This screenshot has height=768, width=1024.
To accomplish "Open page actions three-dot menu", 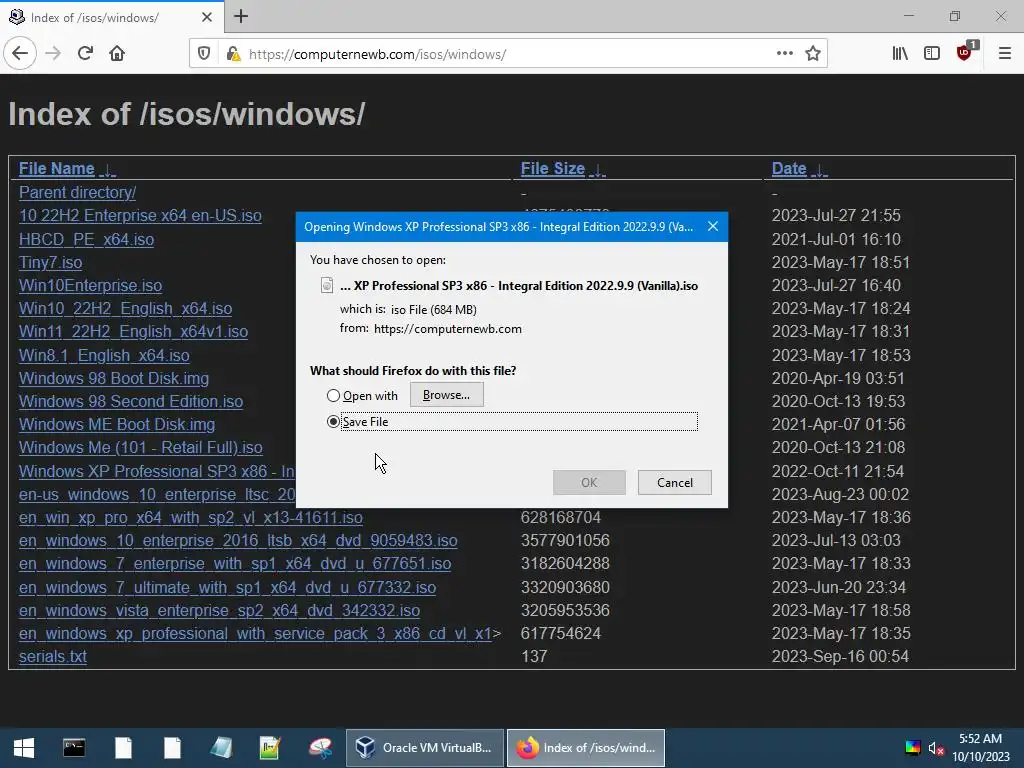I will point(784,54).
